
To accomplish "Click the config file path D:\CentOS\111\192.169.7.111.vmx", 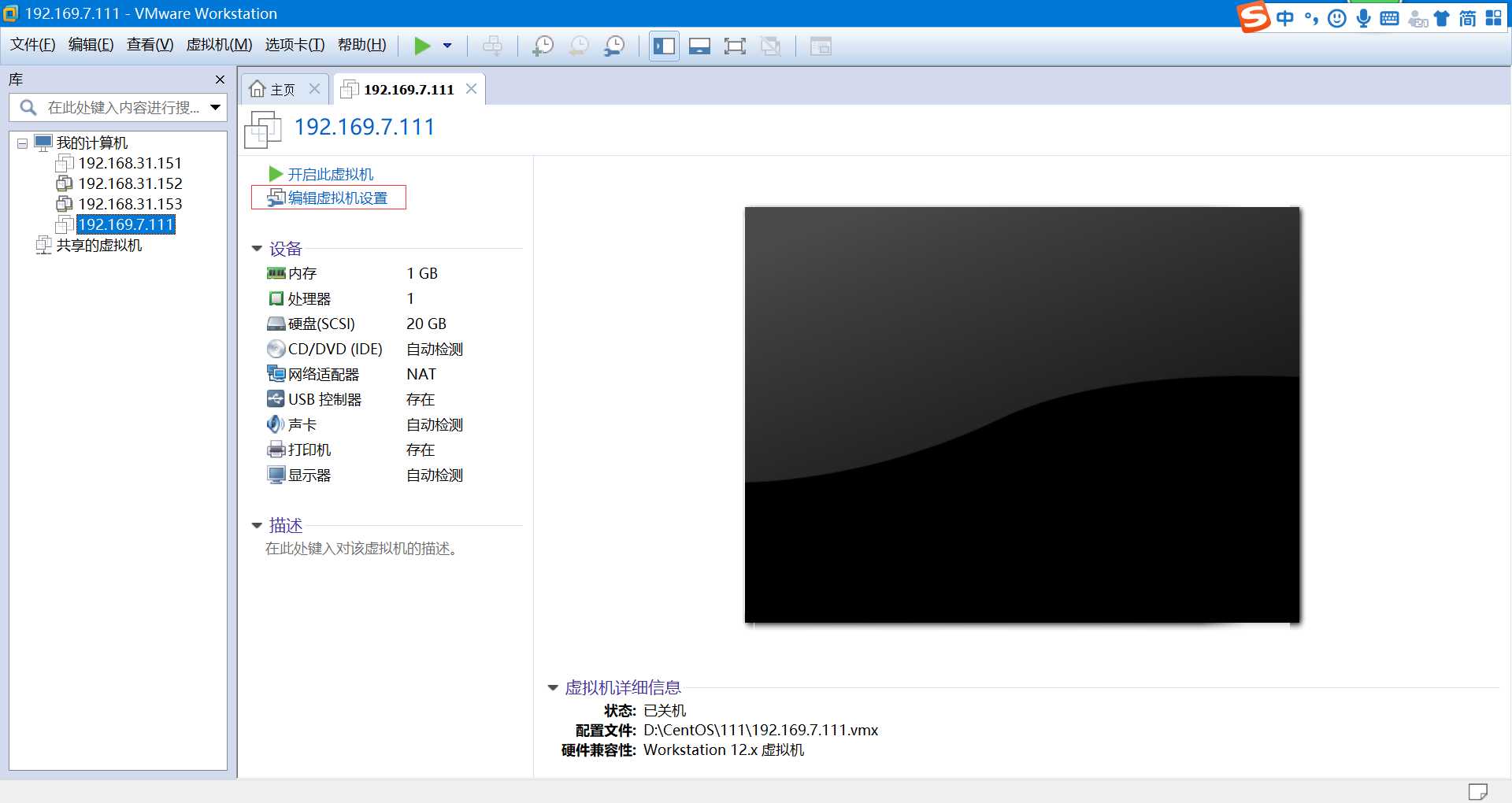I will coord(761,730).
